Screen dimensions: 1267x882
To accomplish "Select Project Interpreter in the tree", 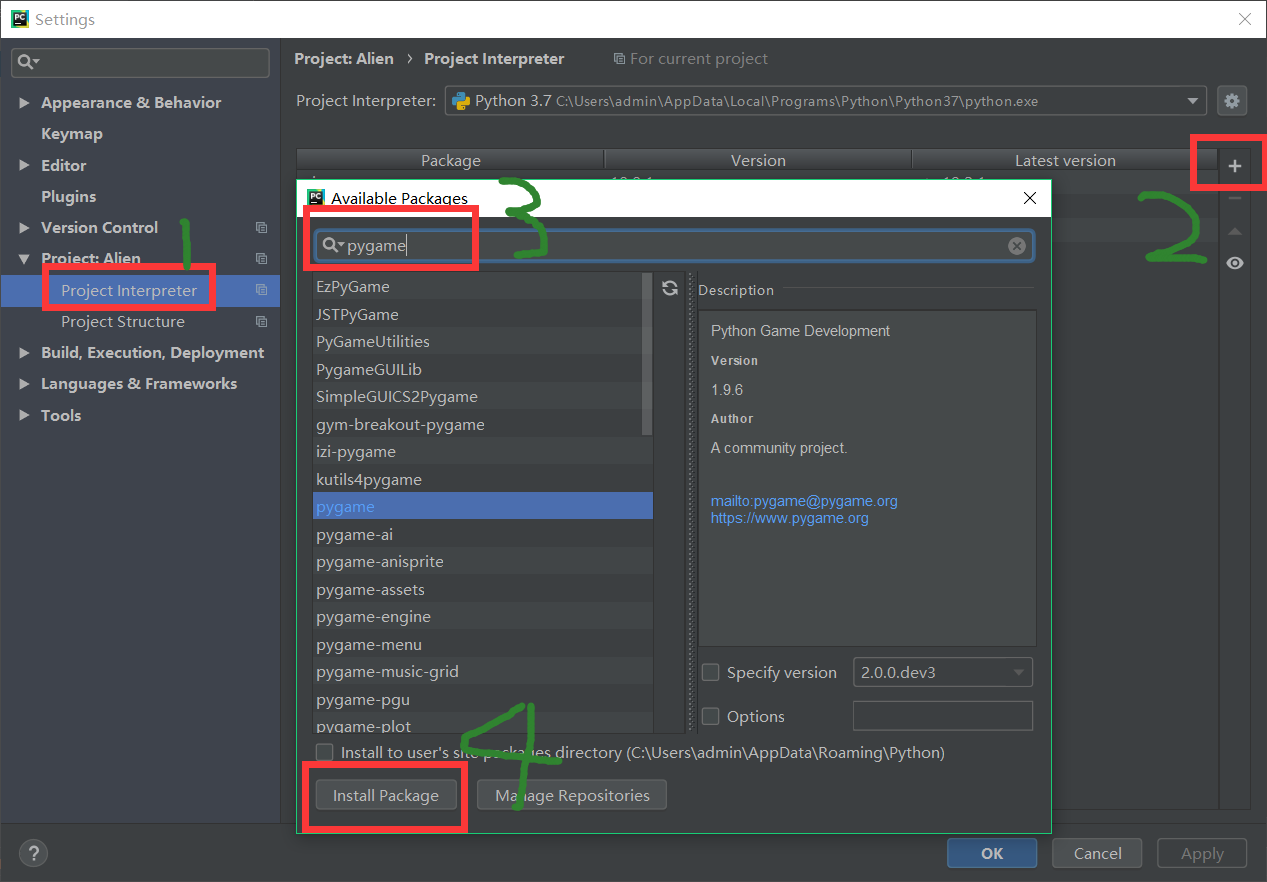I will coord(129,291).
